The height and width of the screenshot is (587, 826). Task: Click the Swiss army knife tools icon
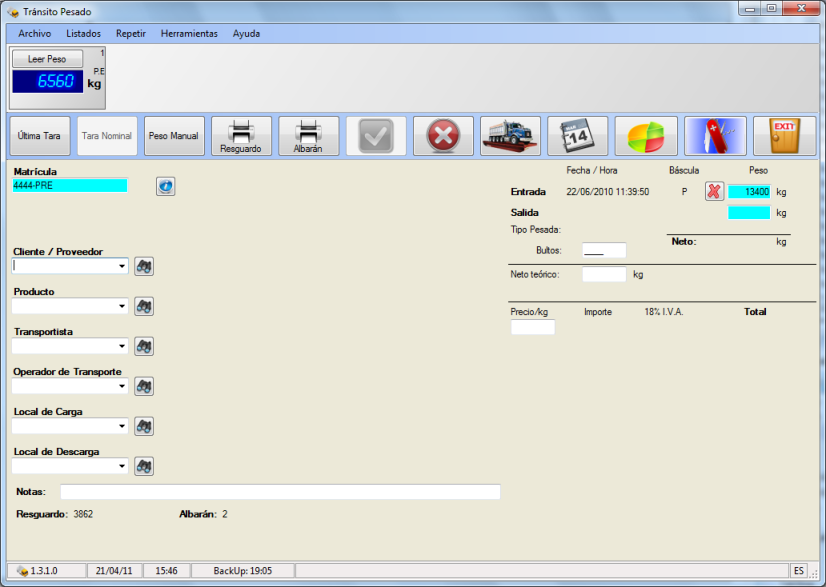click(715, 136)
